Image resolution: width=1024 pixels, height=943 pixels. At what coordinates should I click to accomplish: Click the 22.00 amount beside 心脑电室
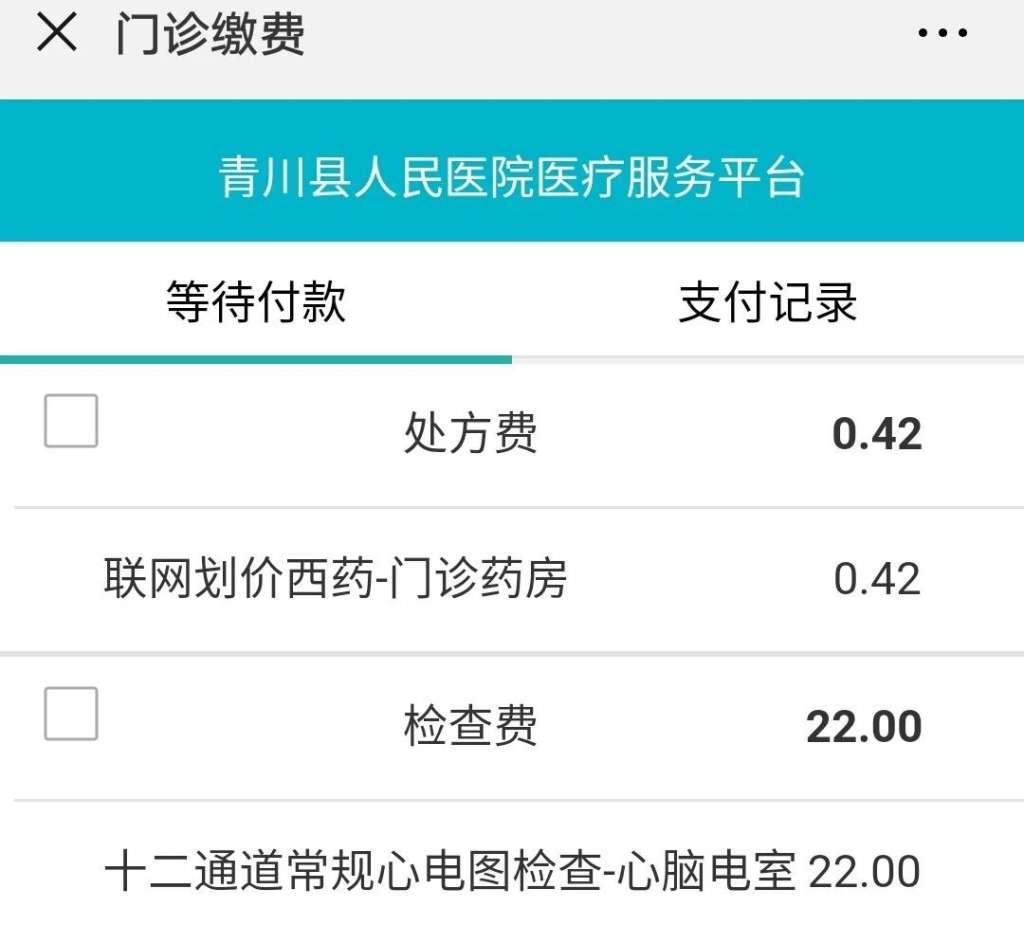pos(864,872)
